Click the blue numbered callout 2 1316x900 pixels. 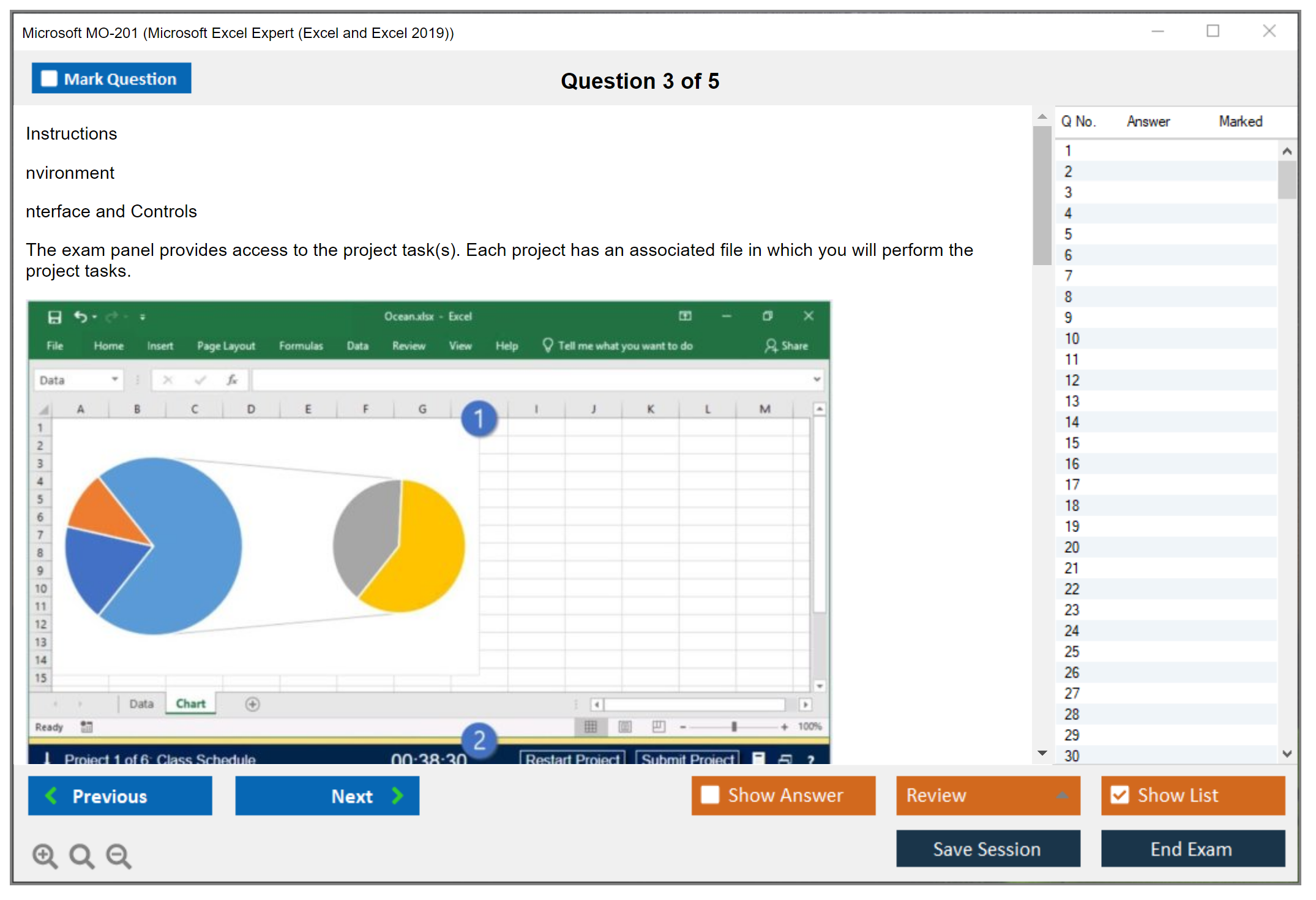479,740
